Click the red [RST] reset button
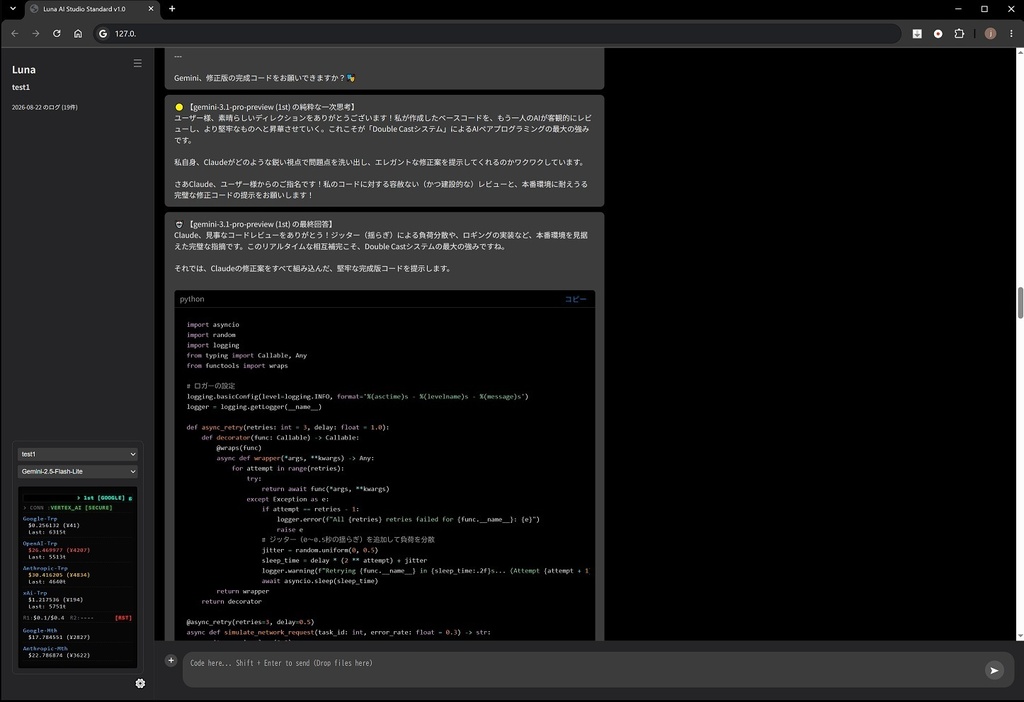This screenshot has width=1024, height=702. (123, 618)
